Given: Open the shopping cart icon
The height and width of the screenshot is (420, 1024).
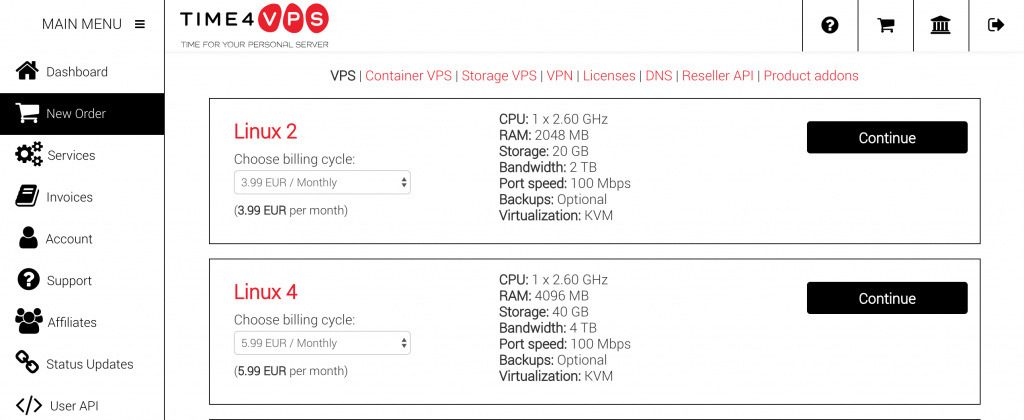Looking at the screenshot, I should coord(885,25).
